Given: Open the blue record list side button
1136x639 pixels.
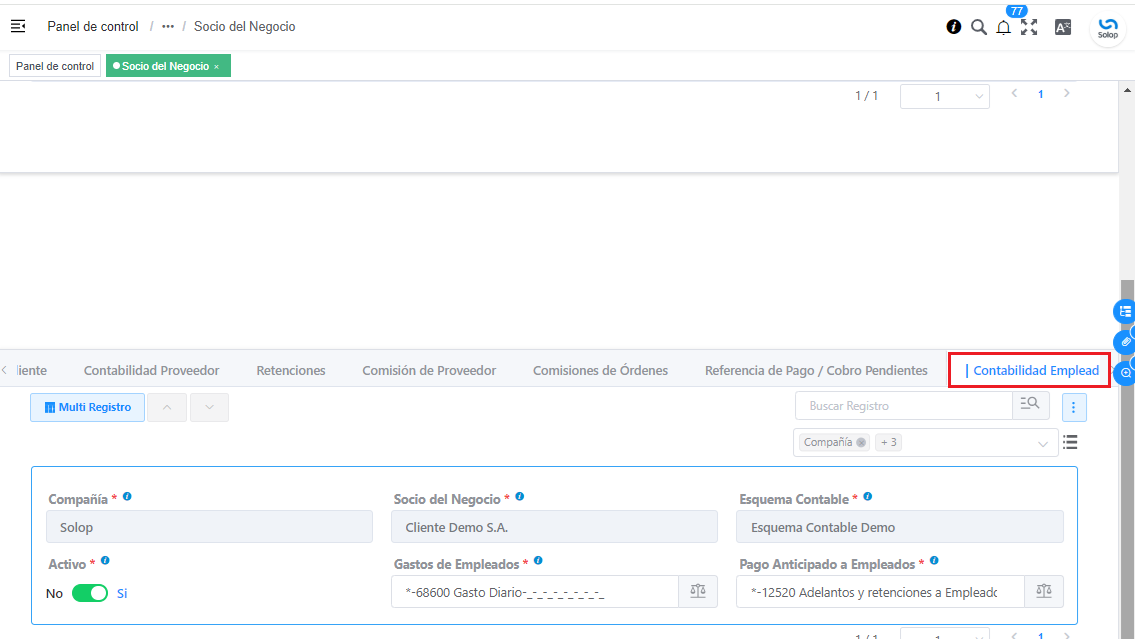Looking at the screenshot, I should pyautogui.click(x=1124, y=312).
